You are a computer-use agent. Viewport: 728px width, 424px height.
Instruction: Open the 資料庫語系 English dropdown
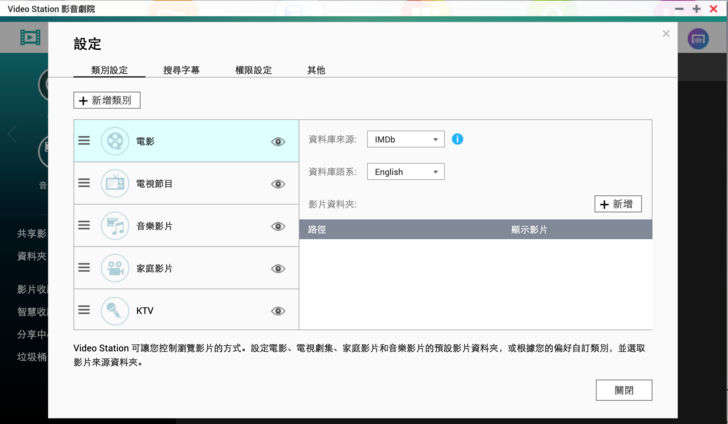click(x=405, y=172)
